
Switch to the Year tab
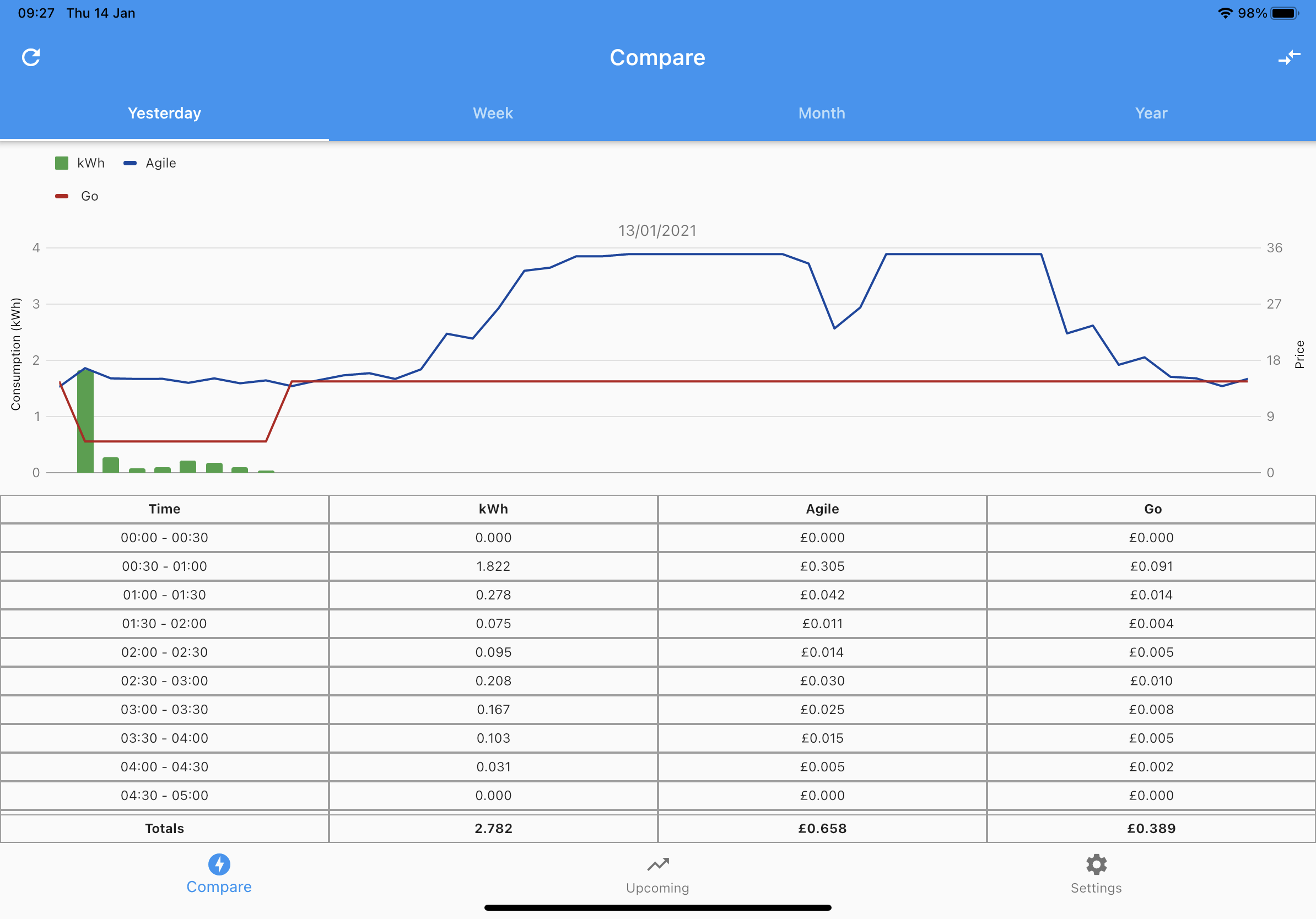tap(1151, 113)
